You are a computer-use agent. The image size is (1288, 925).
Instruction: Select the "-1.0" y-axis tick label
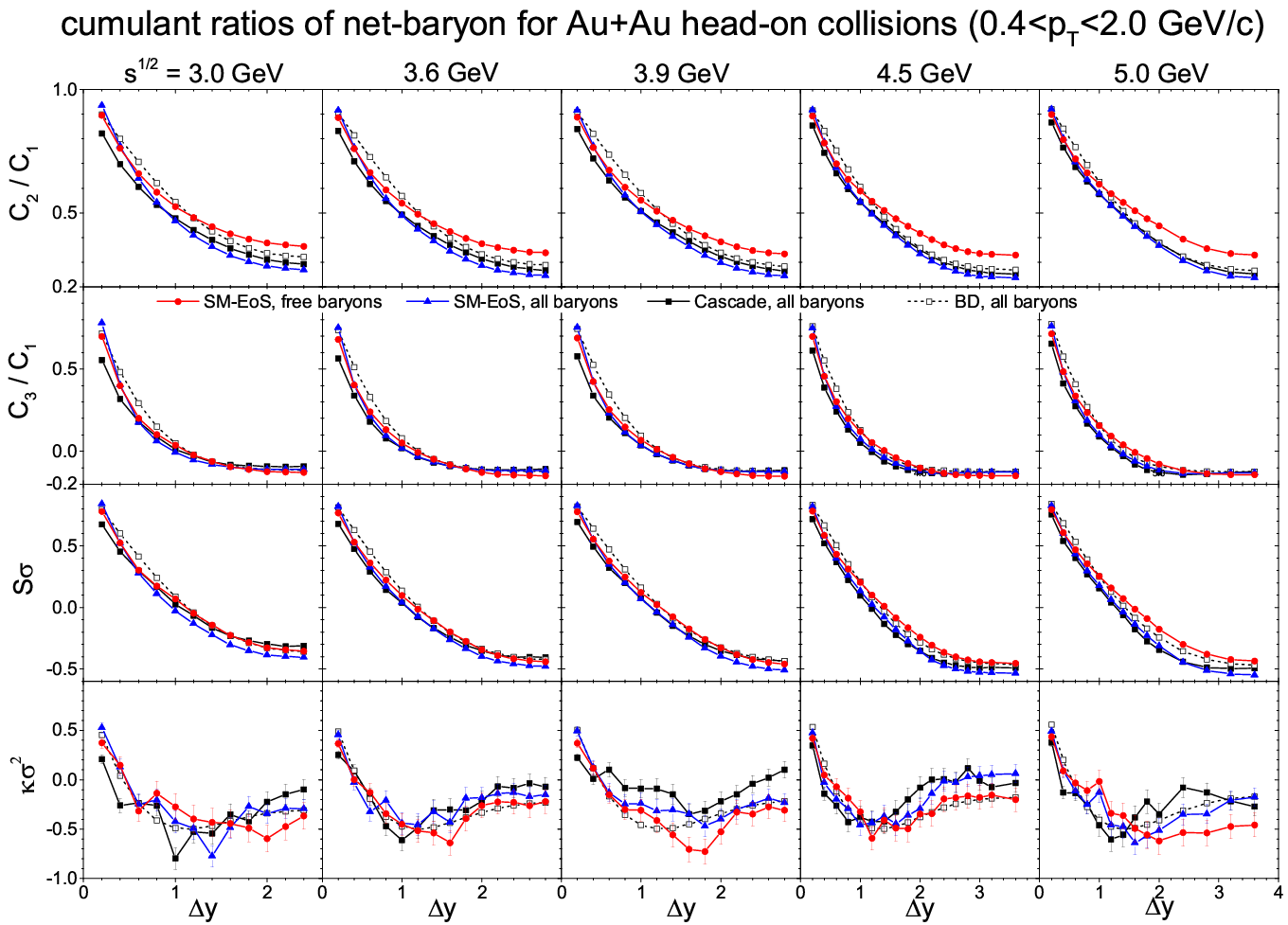(x=63, y=879)
